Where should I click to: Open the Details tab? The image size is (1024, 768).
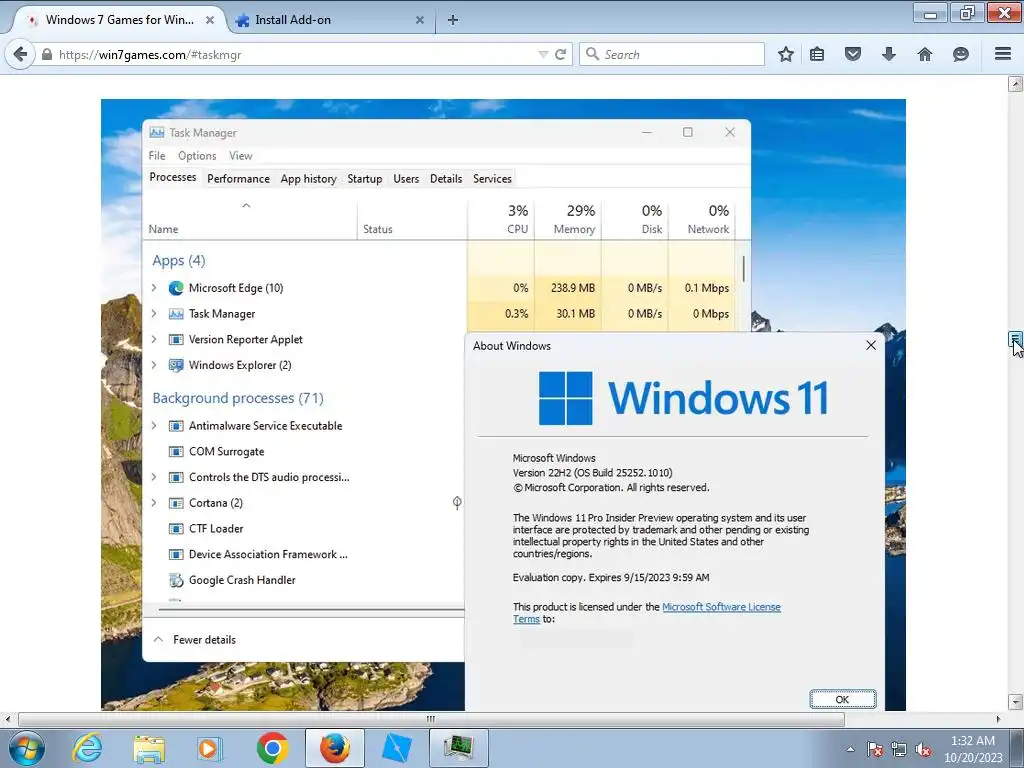click(x=446, y=178)
